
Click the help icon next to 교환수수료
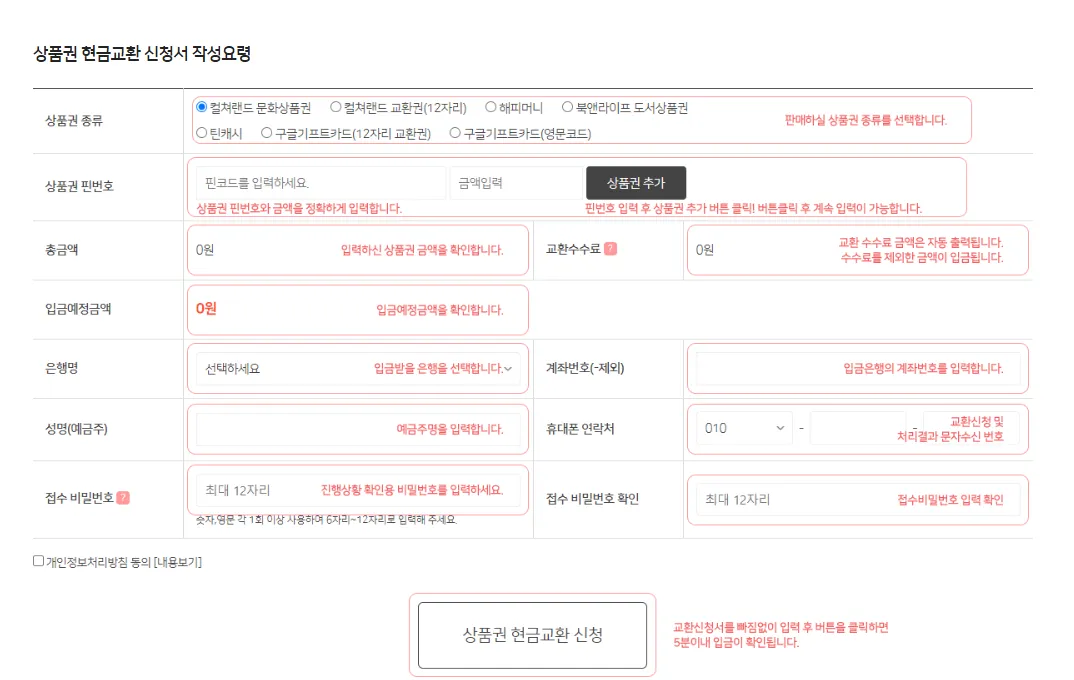610,249
